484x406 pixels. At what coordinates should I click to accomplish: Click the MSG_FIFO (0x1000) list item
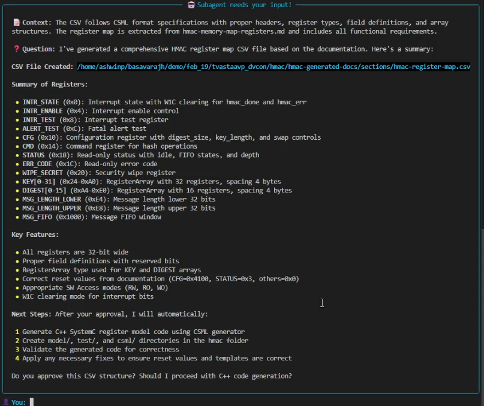(92, 217)
